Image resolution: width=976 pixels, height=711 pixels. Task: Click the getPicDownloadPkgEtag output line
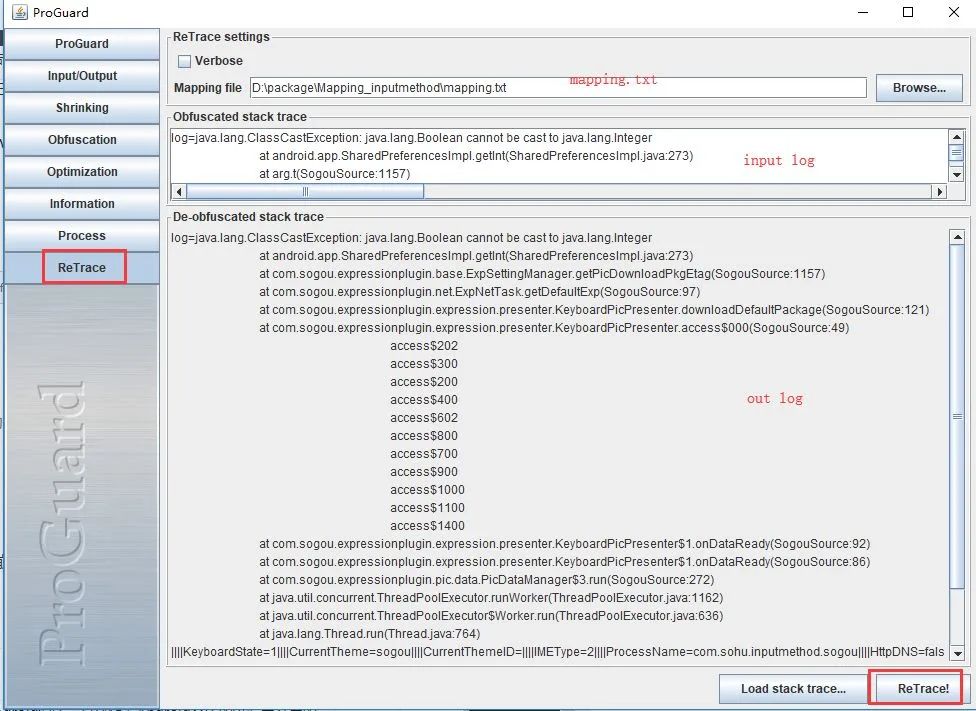click(542, 274)
